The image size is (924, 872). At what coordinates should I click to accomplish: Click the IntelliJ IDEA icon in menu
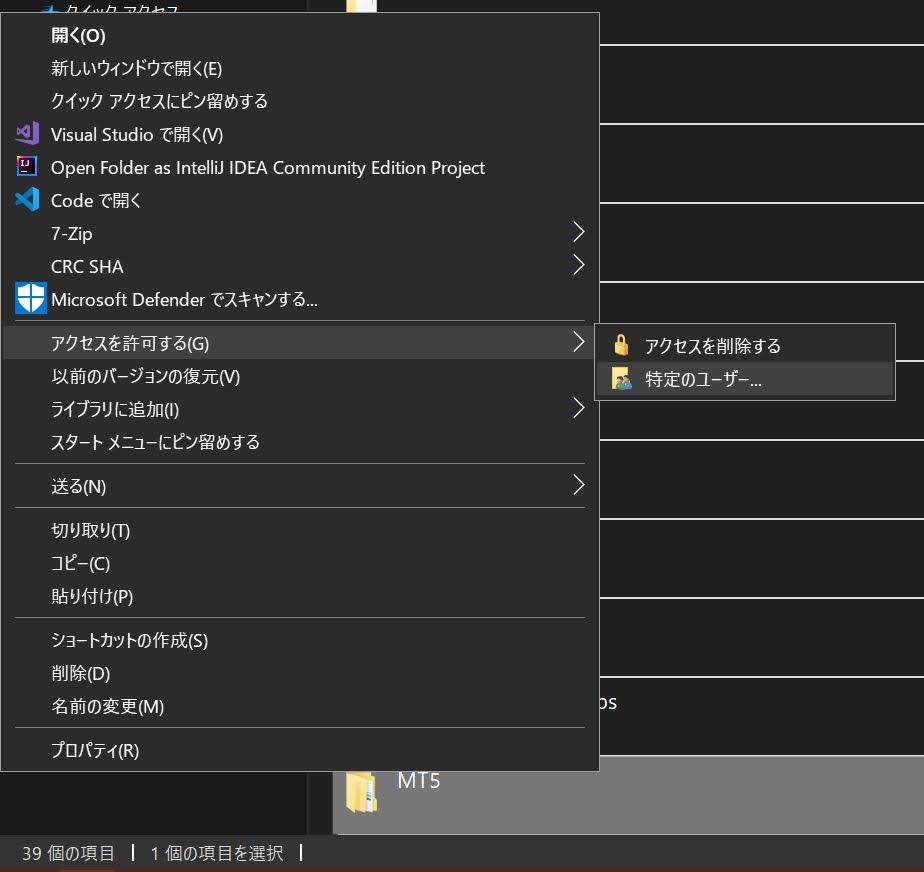[x=27, y=167]
